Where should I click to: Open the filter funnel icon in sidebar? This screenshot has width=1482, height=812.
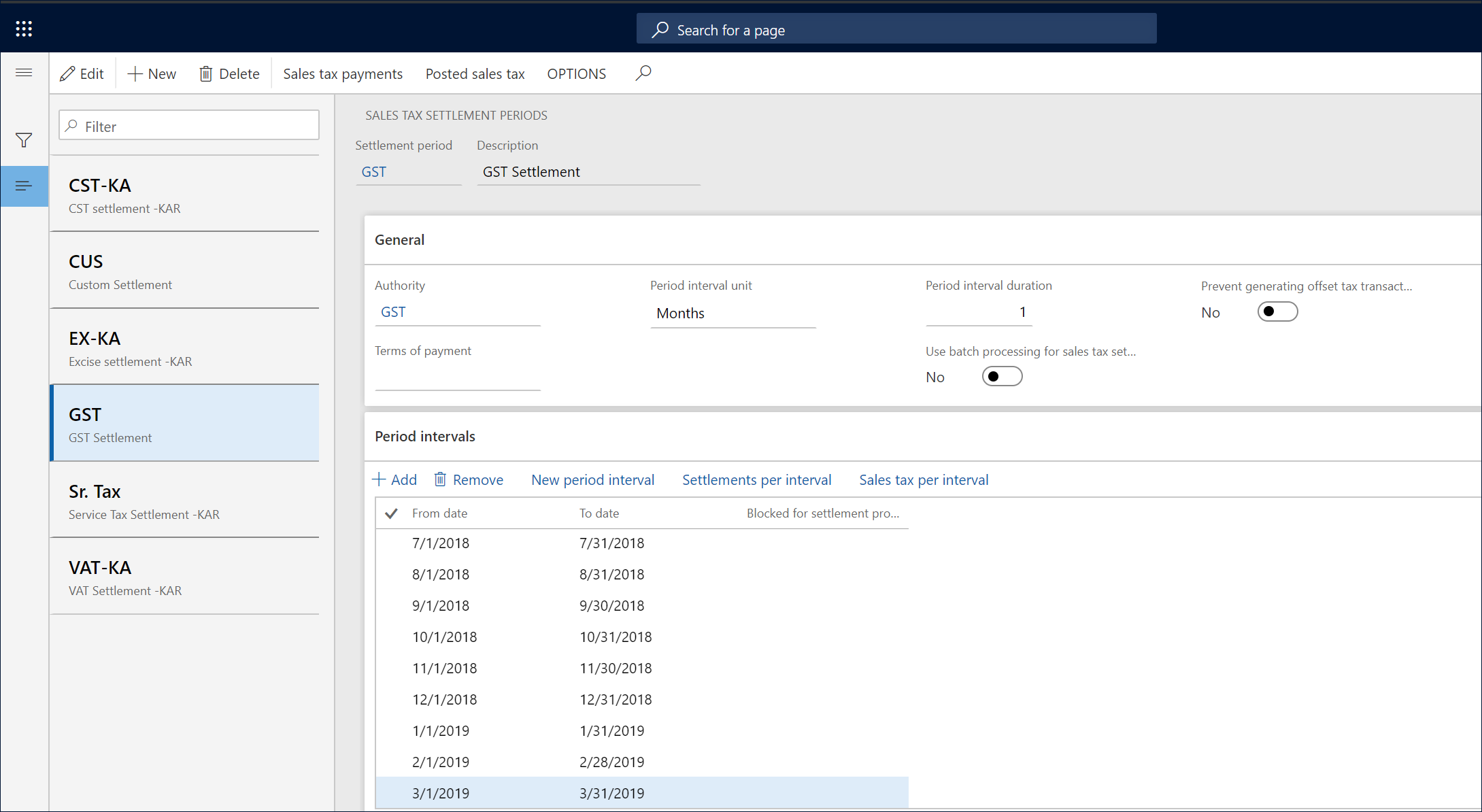click(24, 140)
